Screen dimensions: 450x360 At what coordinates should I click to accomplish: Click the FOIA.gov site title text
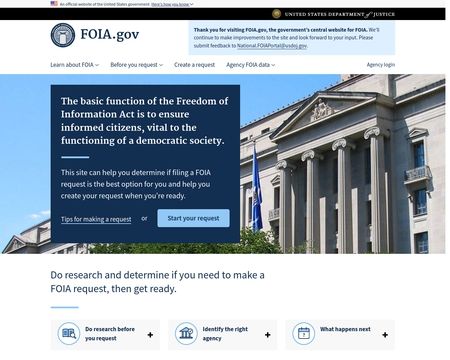coord(110,35)
